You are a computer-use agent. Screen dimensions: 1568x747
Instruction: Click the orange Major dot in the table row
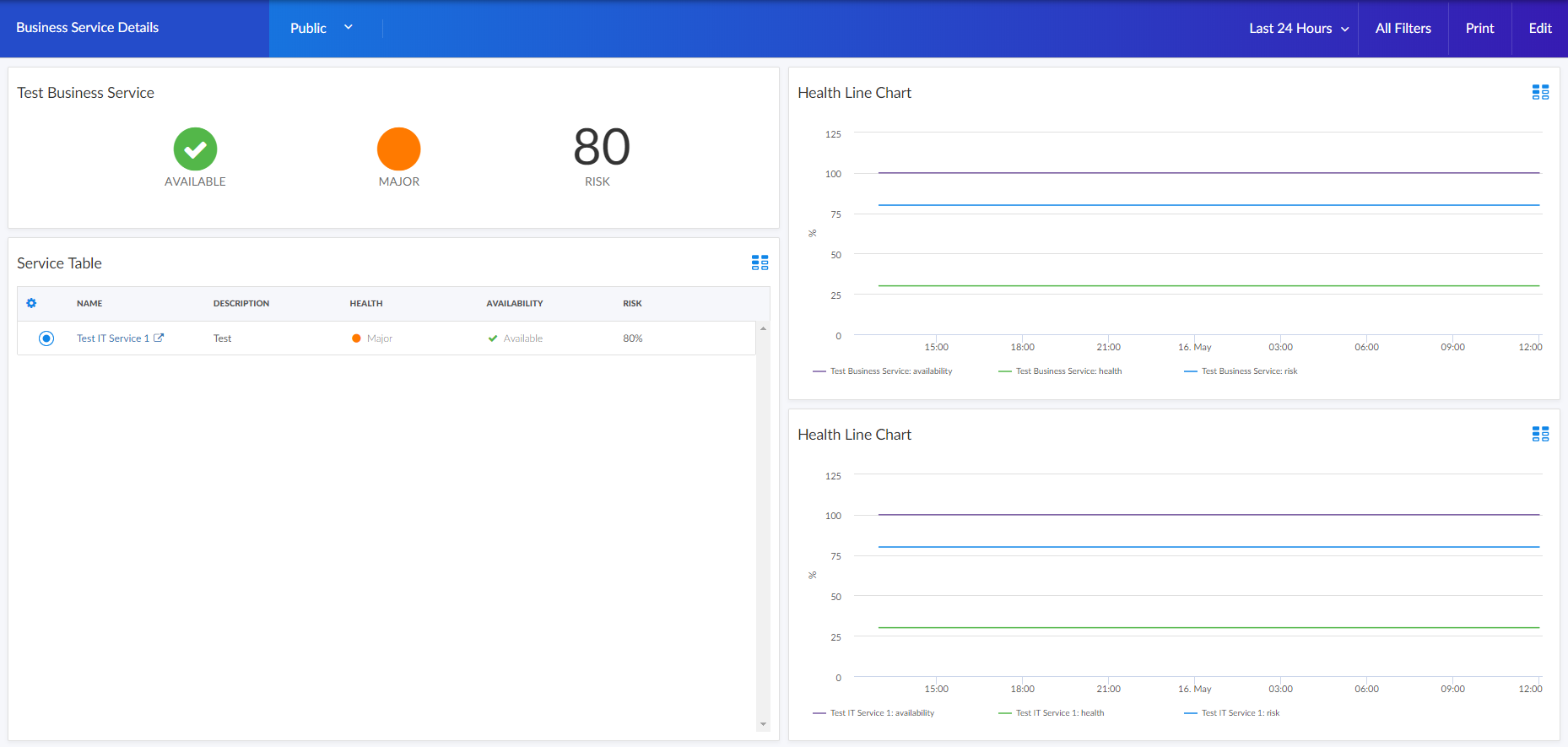tap(356, 338)
